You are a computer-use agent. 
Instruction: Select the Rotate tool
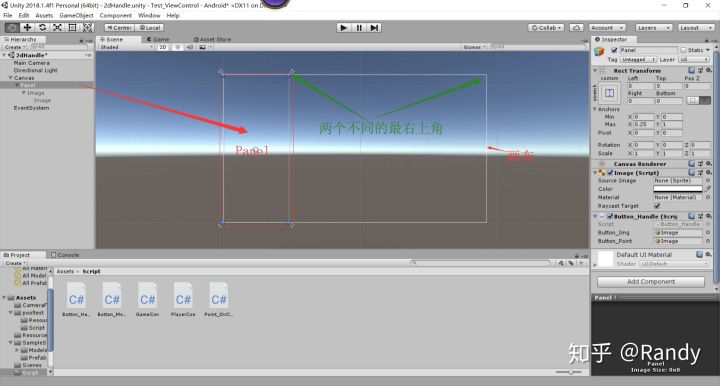pos(42,28)
